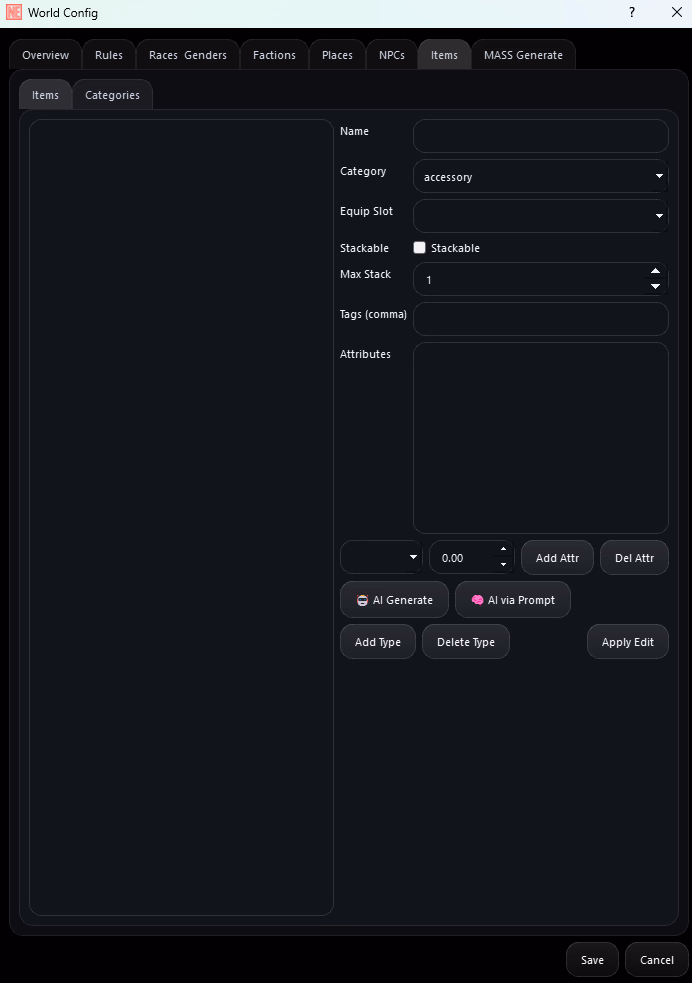Click the Delete Type button

tap(465, 642)
